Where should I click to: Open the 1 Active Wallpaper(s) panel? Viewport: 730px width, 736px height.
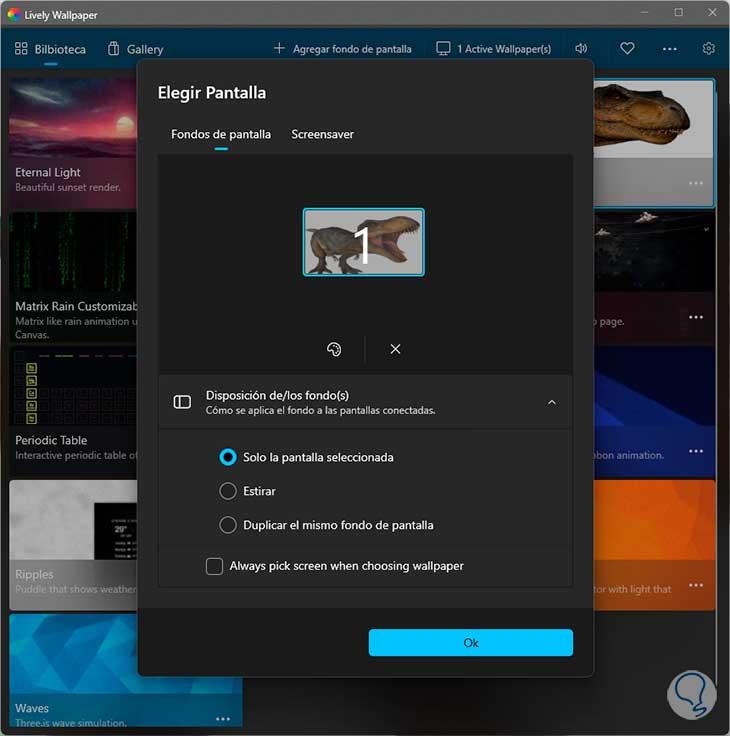pyautogui.click(x=493, y=49)
